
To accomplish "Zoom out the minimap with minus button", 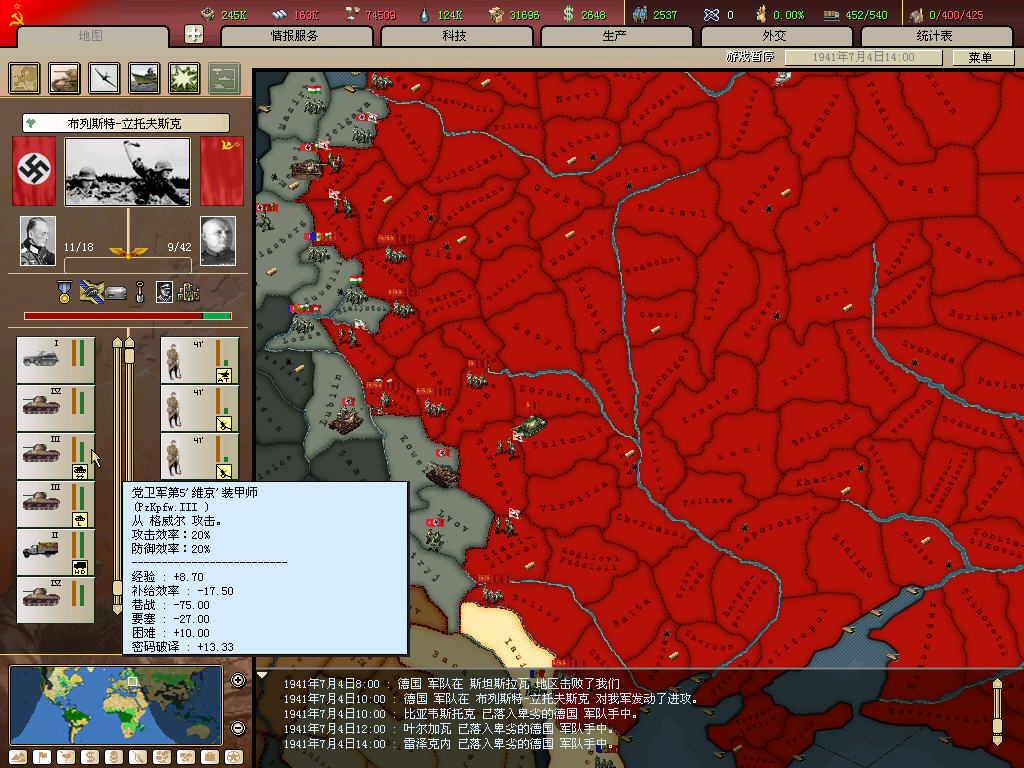I will [x=238, y=727].
